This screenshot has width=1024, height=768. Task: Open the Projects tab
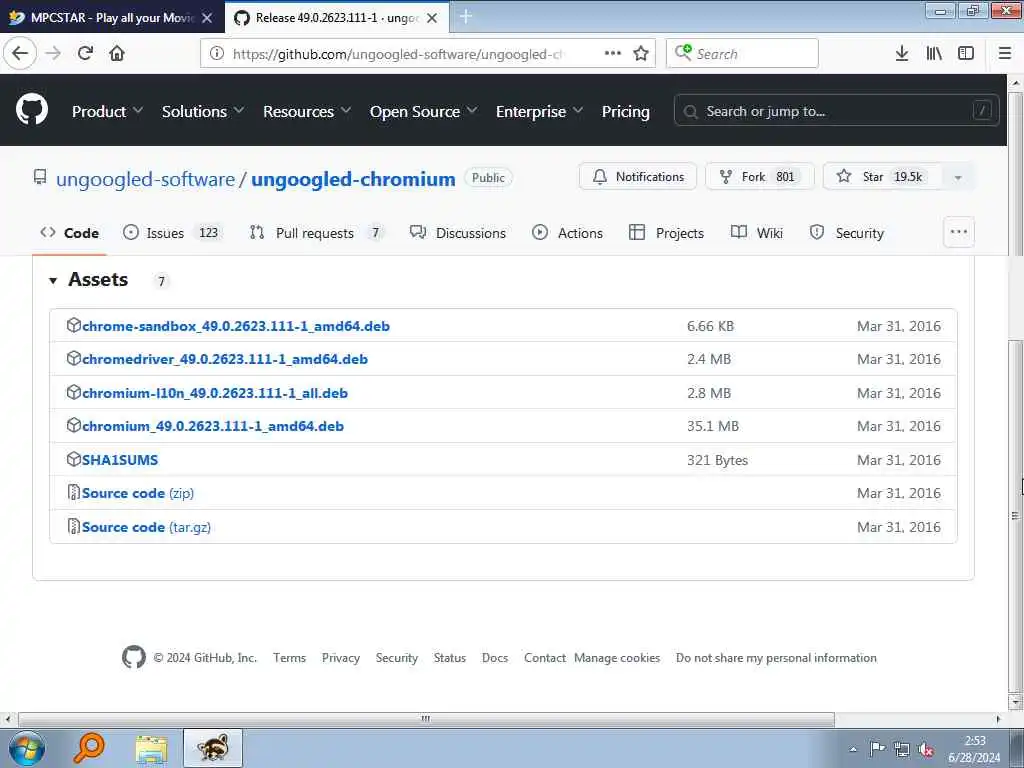666,232
